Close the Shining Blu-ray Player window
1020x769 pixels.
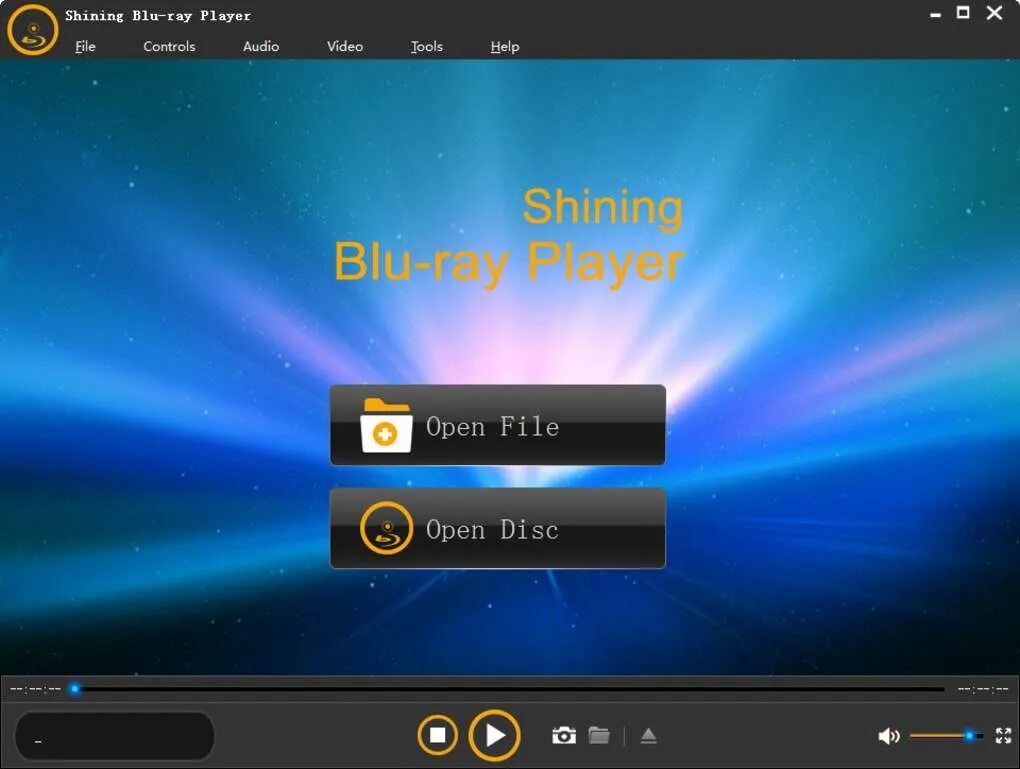[994, 12]
